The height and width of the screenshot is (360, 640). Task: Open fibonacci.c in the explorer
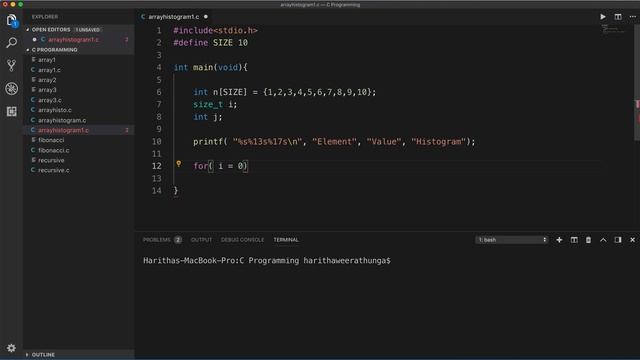click(x=53, y=150)
